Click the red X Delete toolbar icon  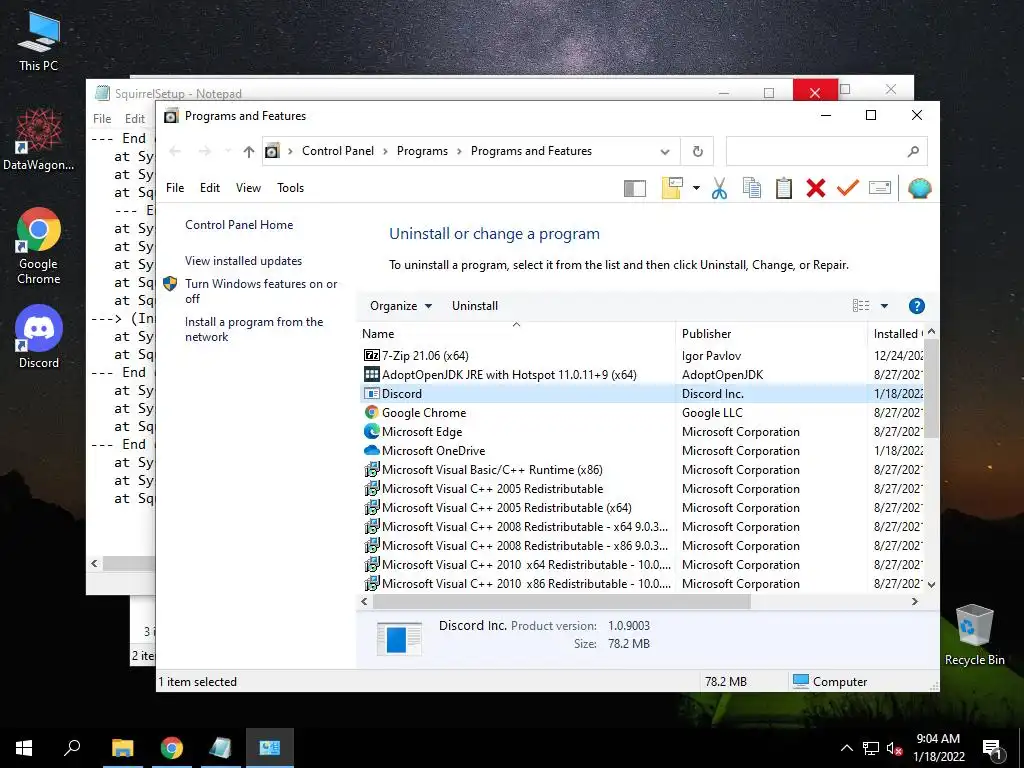click(x=816, y=188)
